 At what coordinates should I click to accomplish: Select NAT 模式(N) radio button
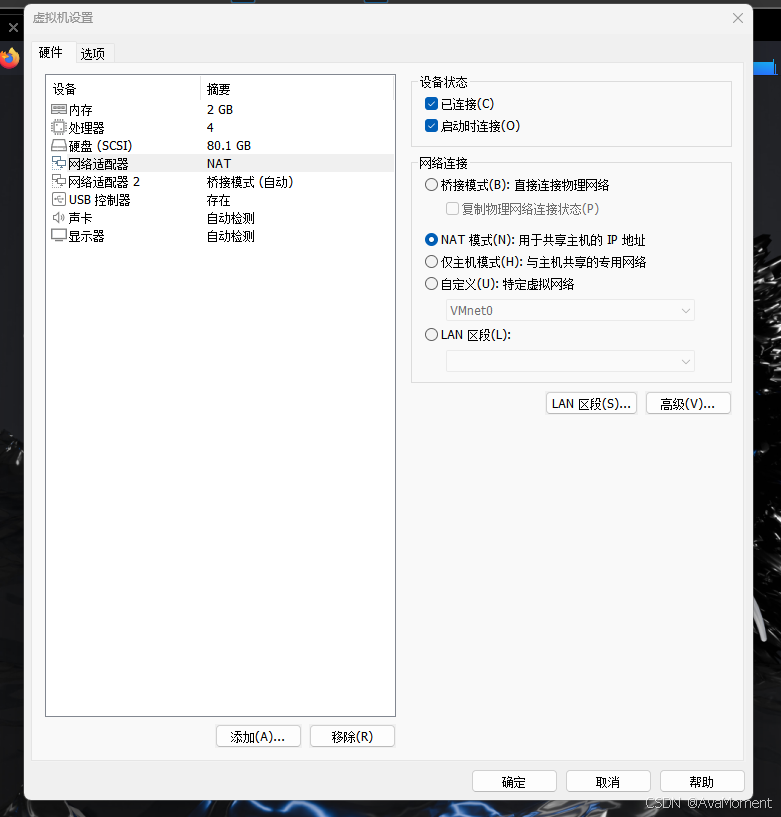tap(431, 240)
